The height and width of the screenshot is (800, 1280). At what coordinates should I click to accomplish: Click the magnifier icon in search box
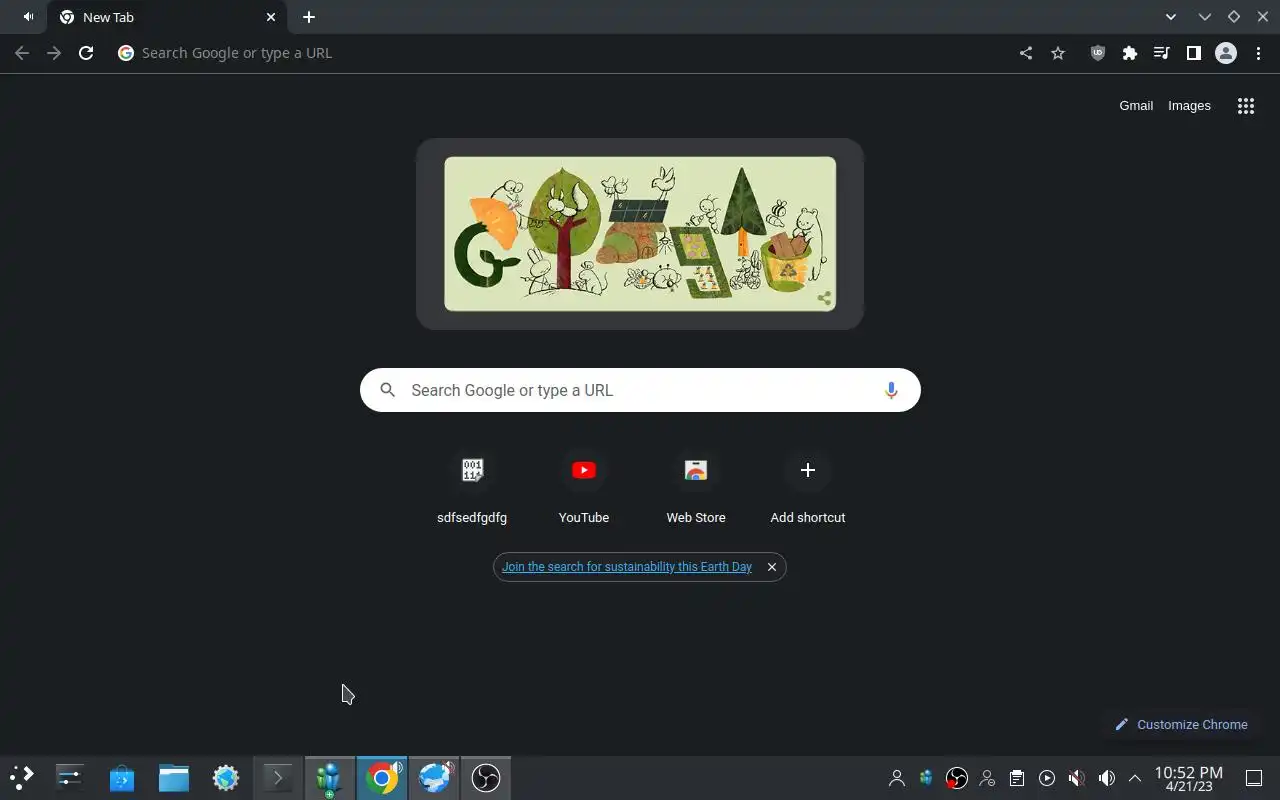click(388, 390)
